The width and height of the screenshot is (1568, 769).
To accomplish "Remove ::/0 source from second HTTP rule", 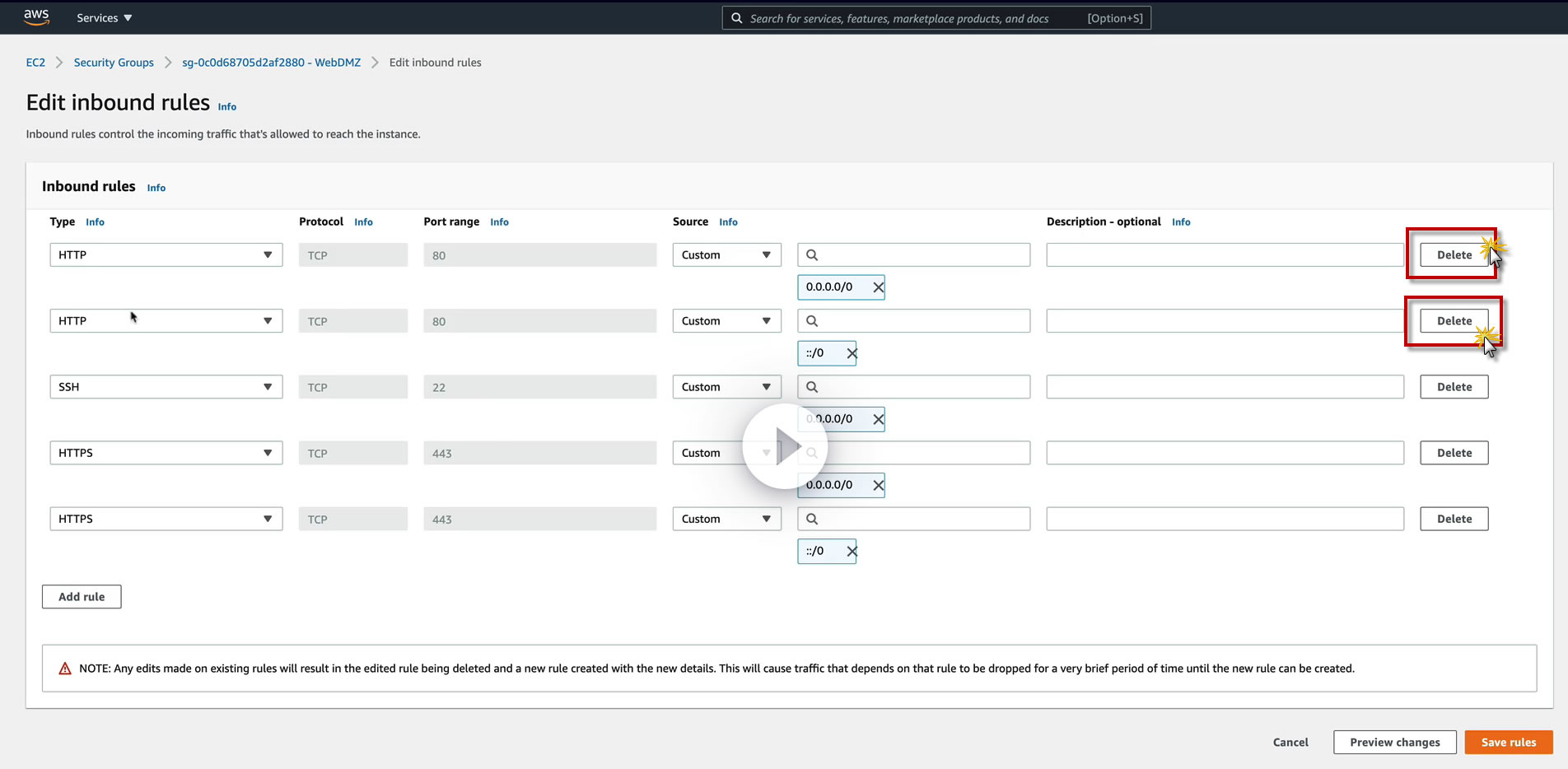I will click(x=852, y=353).
